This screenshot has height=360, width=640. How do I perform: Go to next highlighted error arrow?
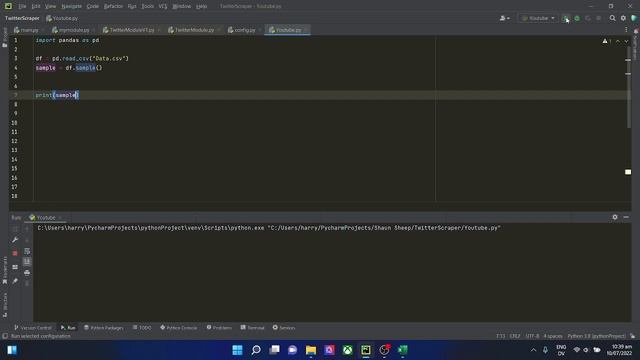pyautogui.click(x=626, y=41)
